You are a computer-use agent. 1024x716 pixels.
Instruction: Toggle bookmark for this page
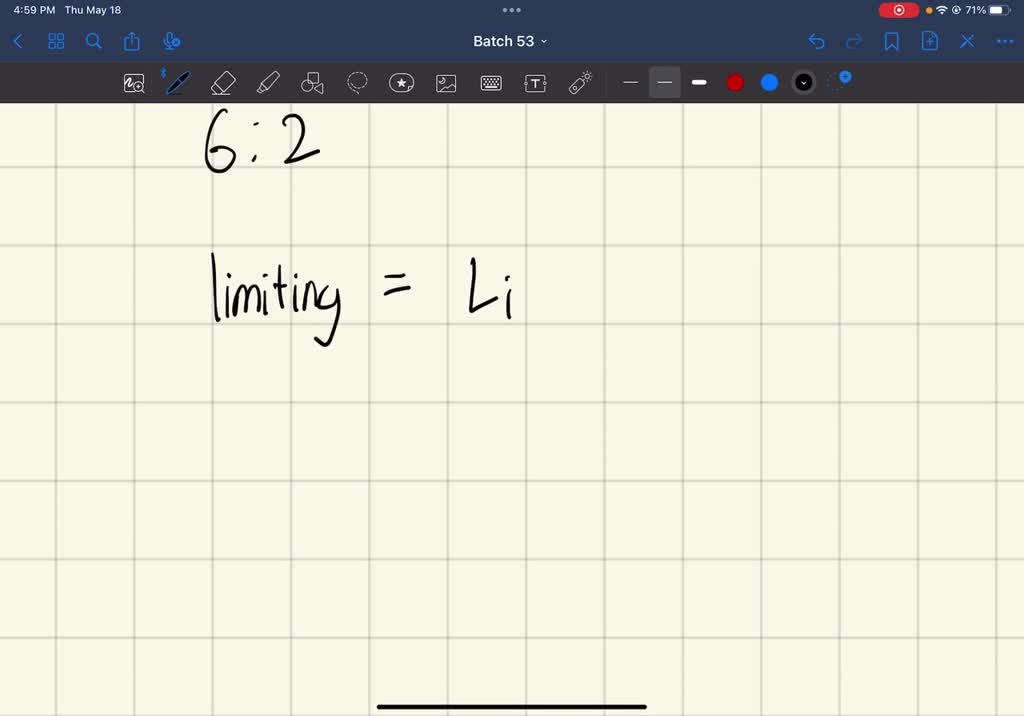(891, 41)
